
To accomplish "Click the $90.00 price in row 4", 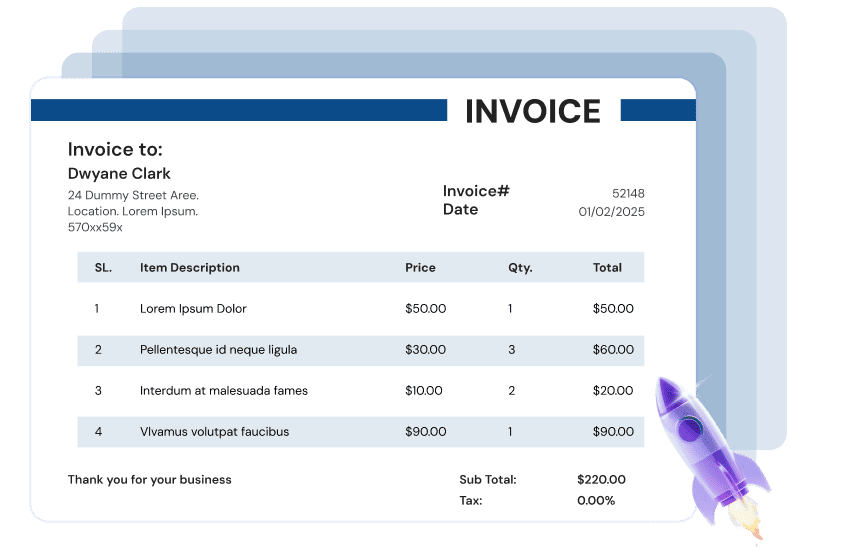I will (425, 432).
